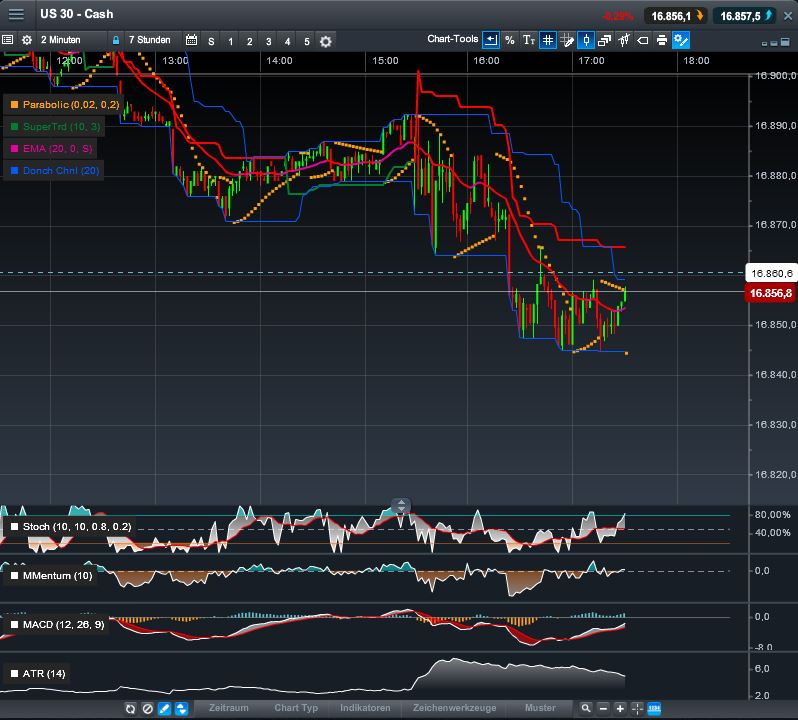The image size is (798, 720).
Task: Toggle the grid lines chart tool
Action: [548, 40]
